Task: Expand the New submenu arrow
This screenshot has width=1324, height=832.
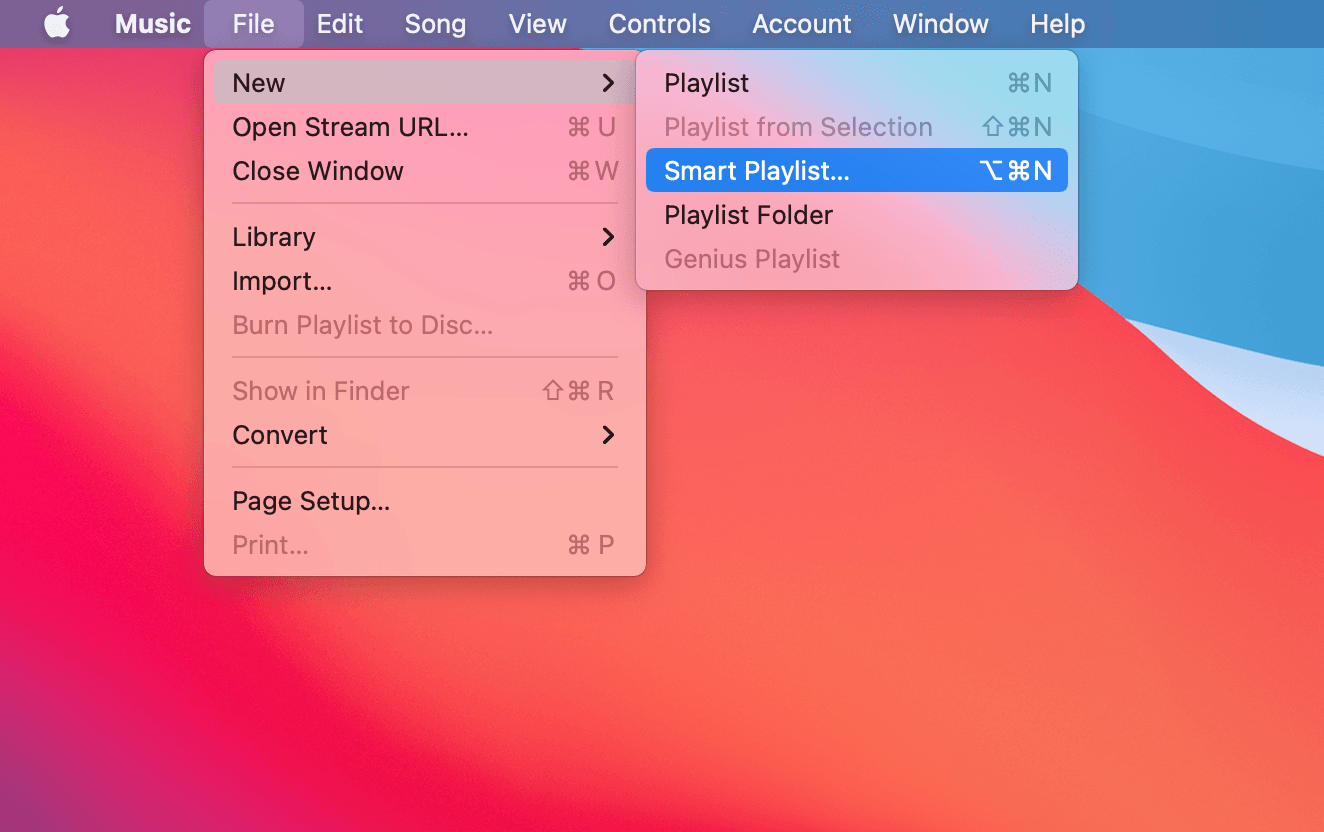Action: tap(608, 83)
